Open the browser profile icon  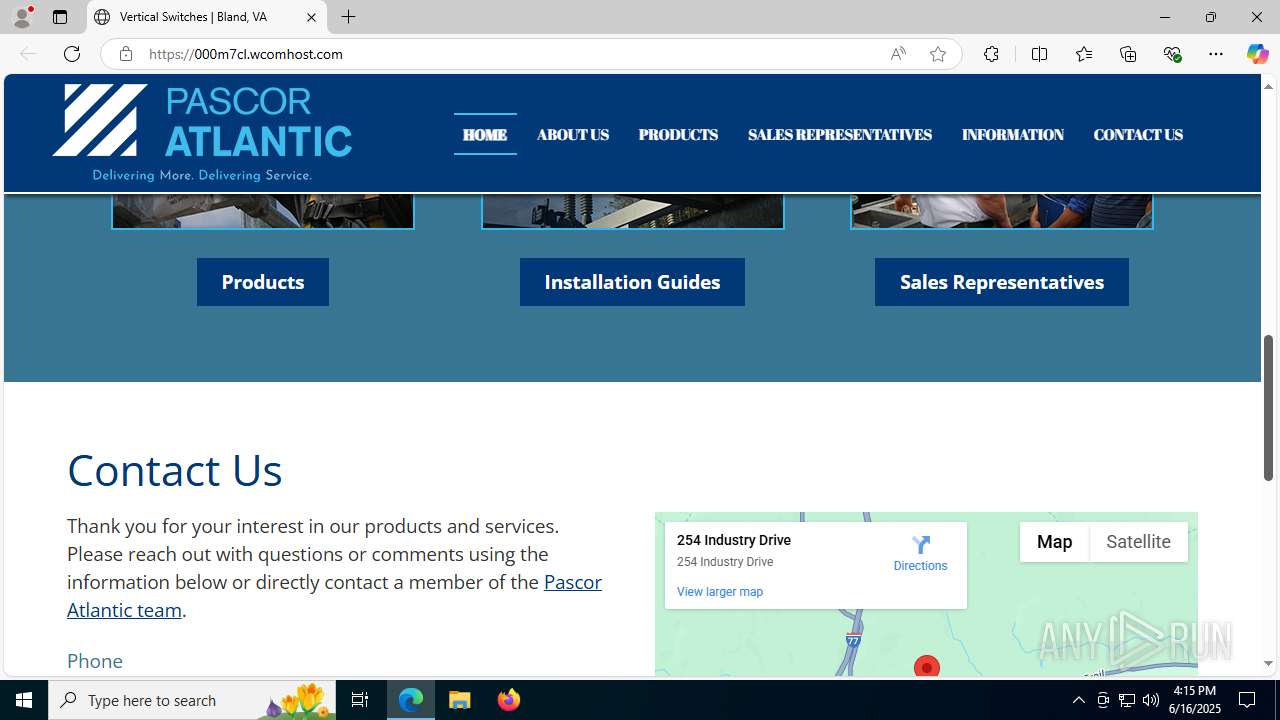coord(22,17)
